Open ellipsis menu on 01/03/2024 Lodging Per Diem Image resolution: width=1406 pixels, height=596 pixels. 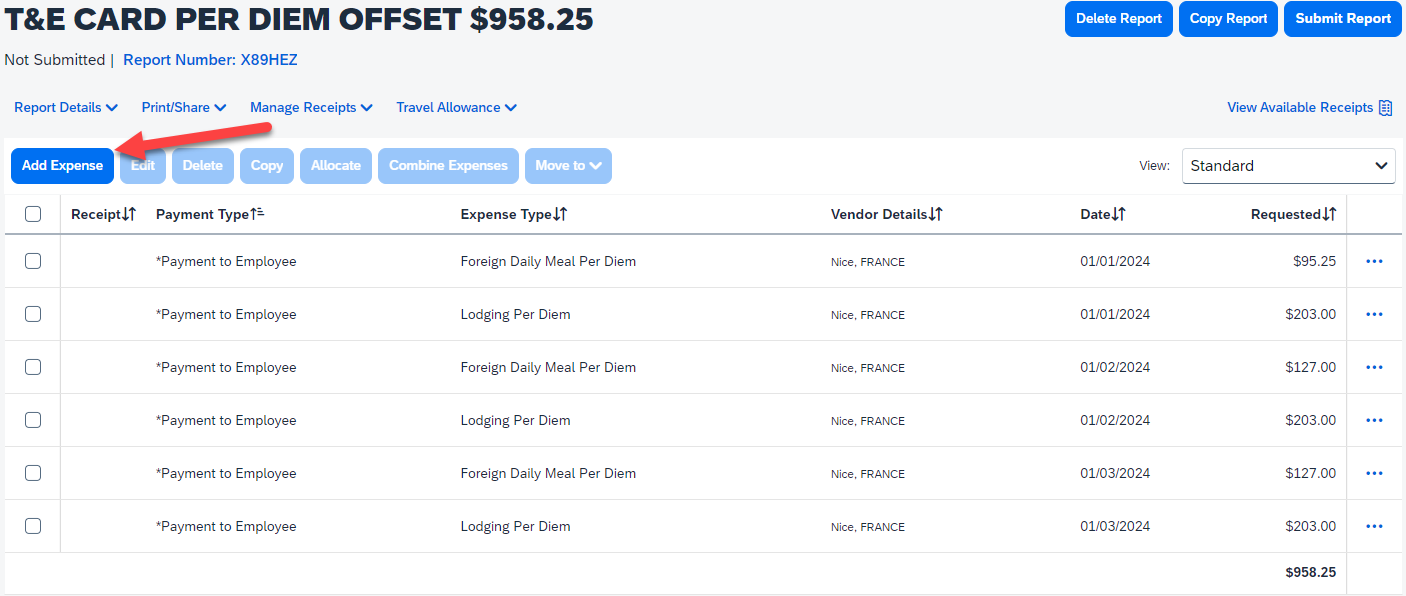(x=1374, y=525)
